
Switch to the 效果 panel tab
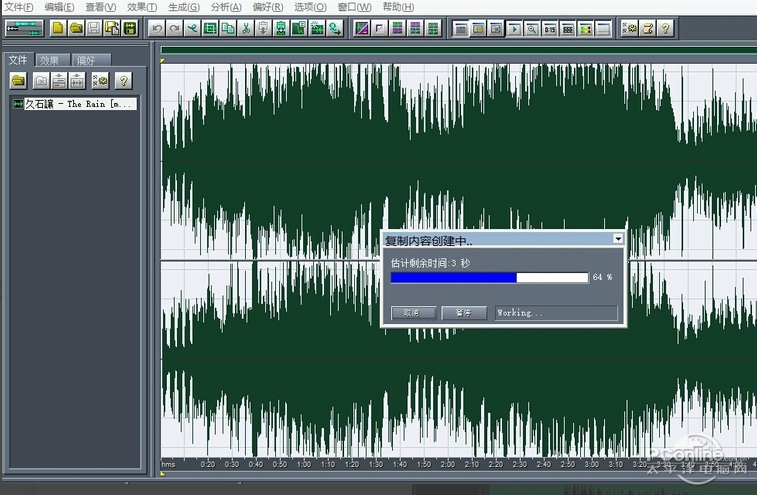coord(50,60)
